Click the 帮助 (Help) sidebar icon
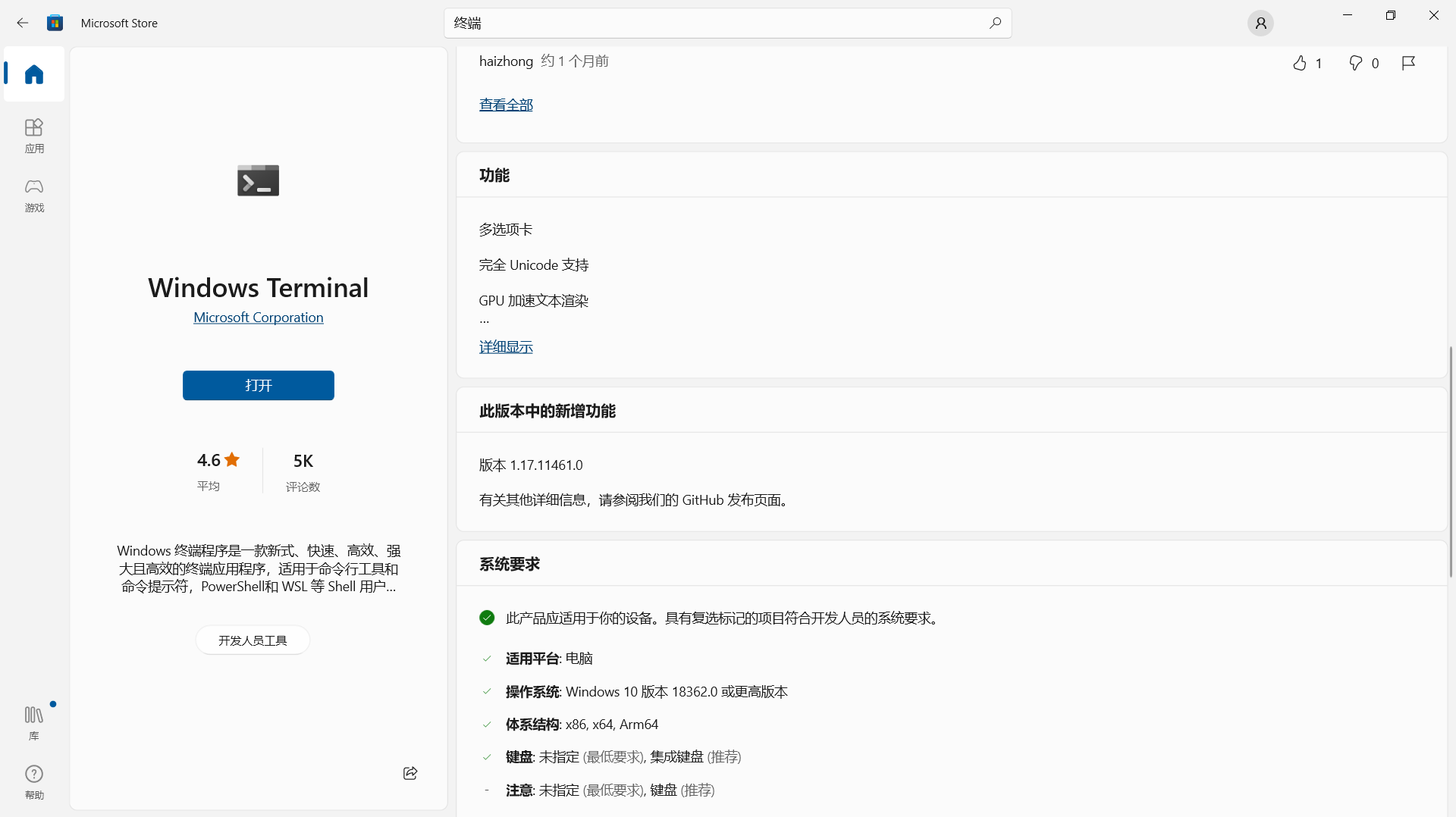The image size is (1456, 817). (x=33, y=782)
